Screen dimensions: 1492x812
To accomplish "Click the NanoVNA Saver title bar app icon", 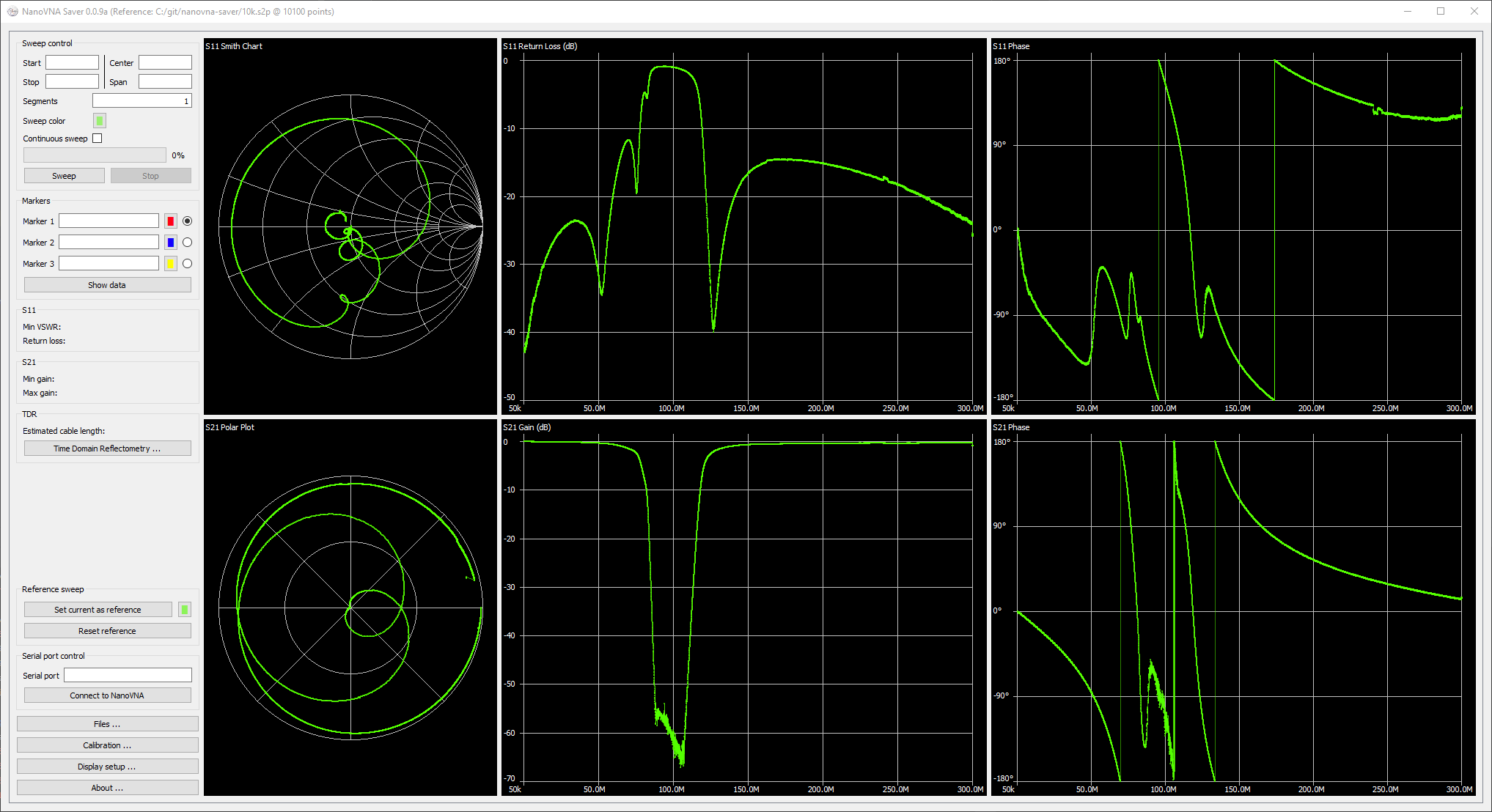I will tap(12, 12).
